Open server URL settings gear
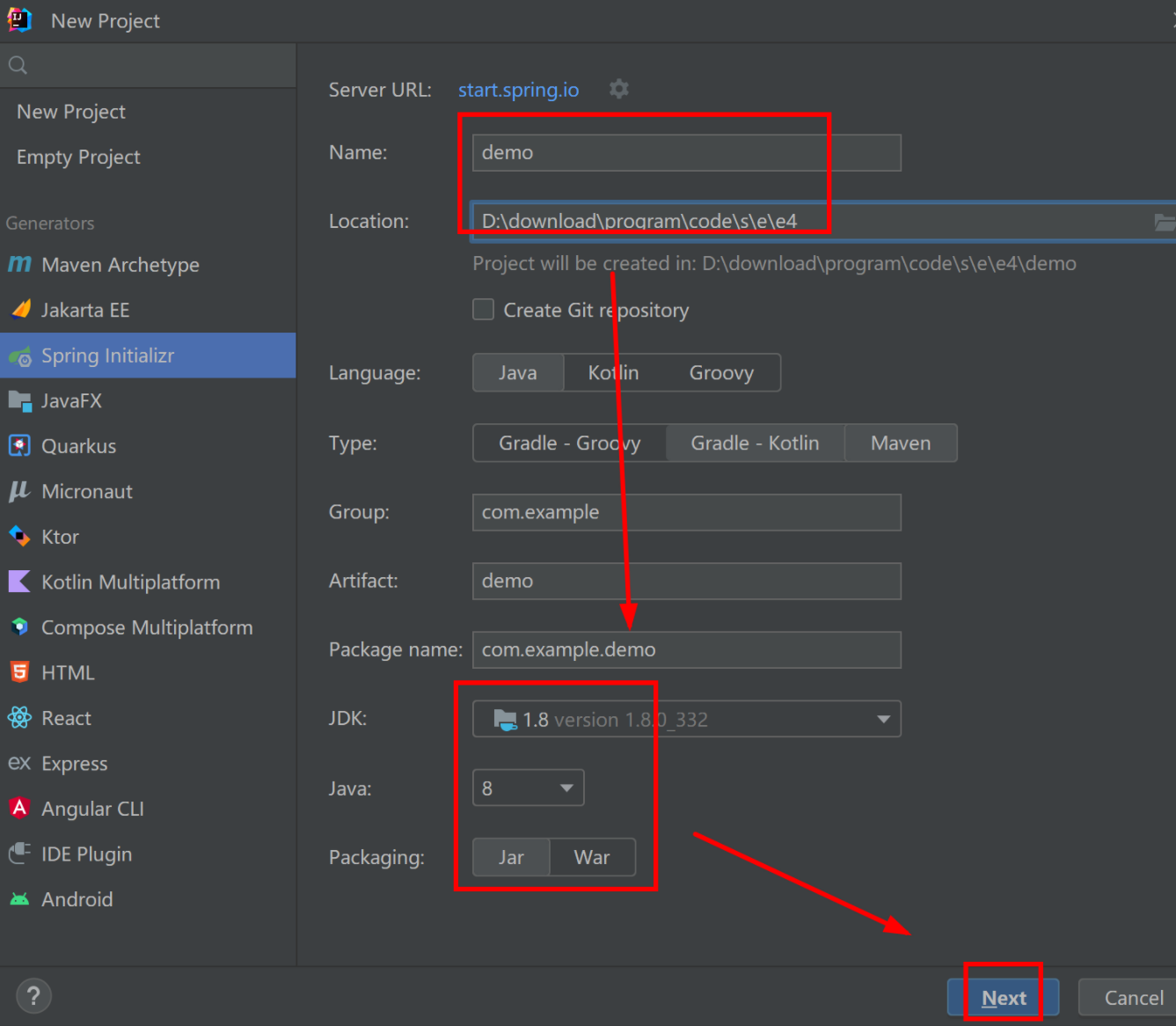The image size is (1176, 1026). pos(619,89)
